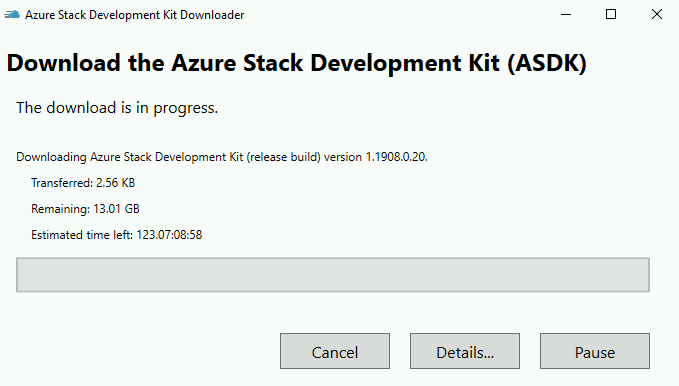Close the Azure Stack Downloader window

pos(656,14)
